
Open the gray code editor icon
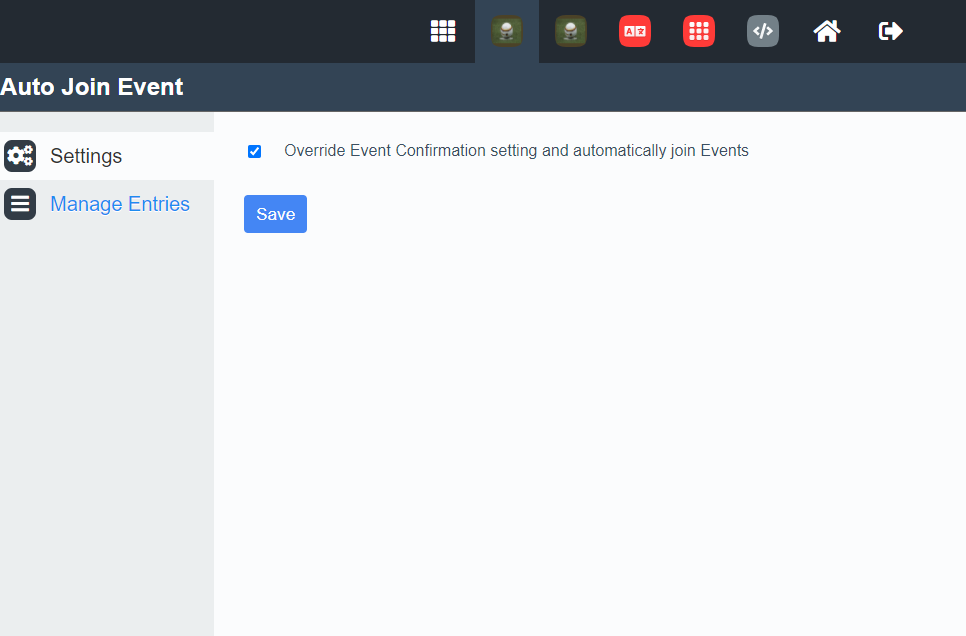(763, 31)
